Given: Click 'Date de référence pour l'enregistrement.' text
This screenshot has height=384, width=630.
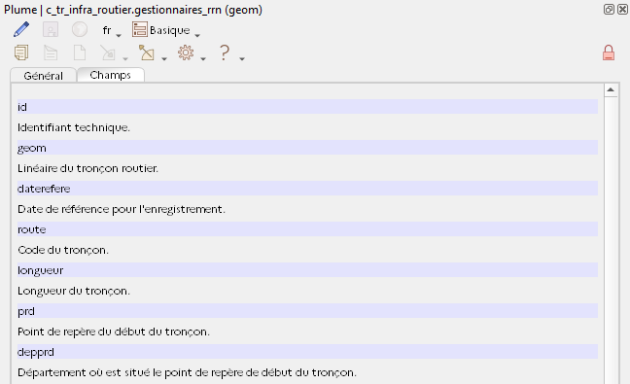Looking at the screenshot, I should (x=121, y=209).
